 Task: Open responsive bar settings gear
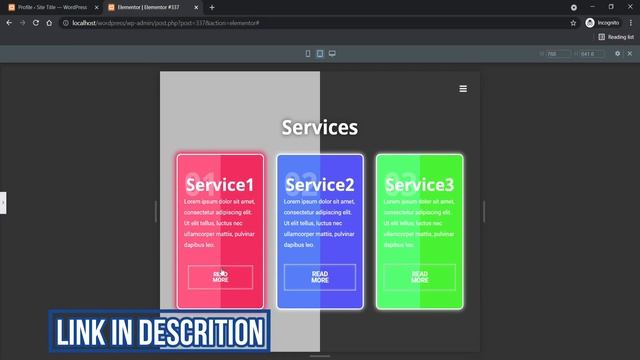click(618, 53)
